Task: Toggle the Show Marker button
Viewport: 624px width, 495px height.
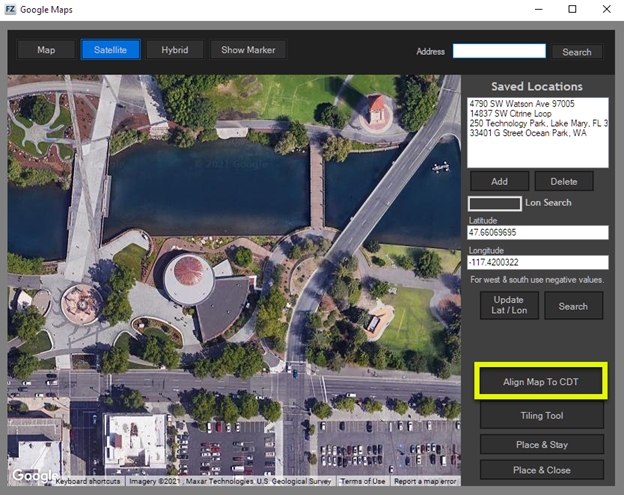Action: click(248, 50)
